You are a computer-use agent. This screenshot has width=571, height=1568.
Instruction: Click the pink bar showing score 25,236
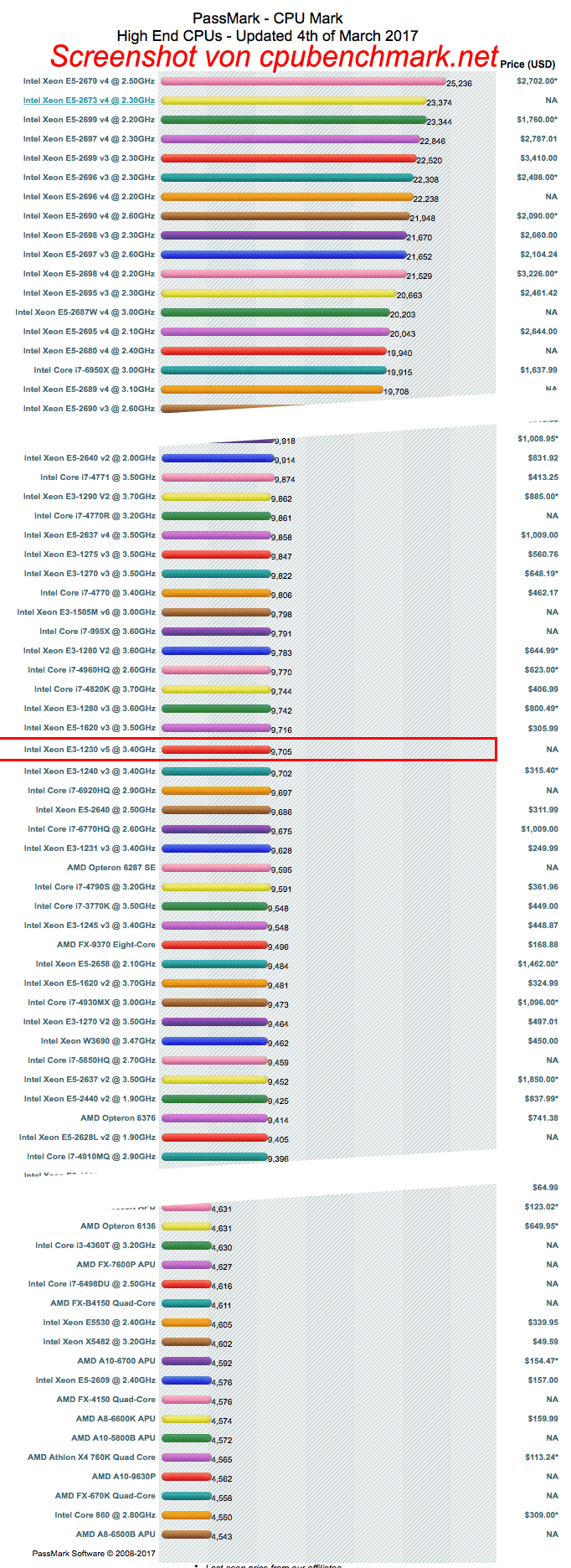click(x=302, y=81)
